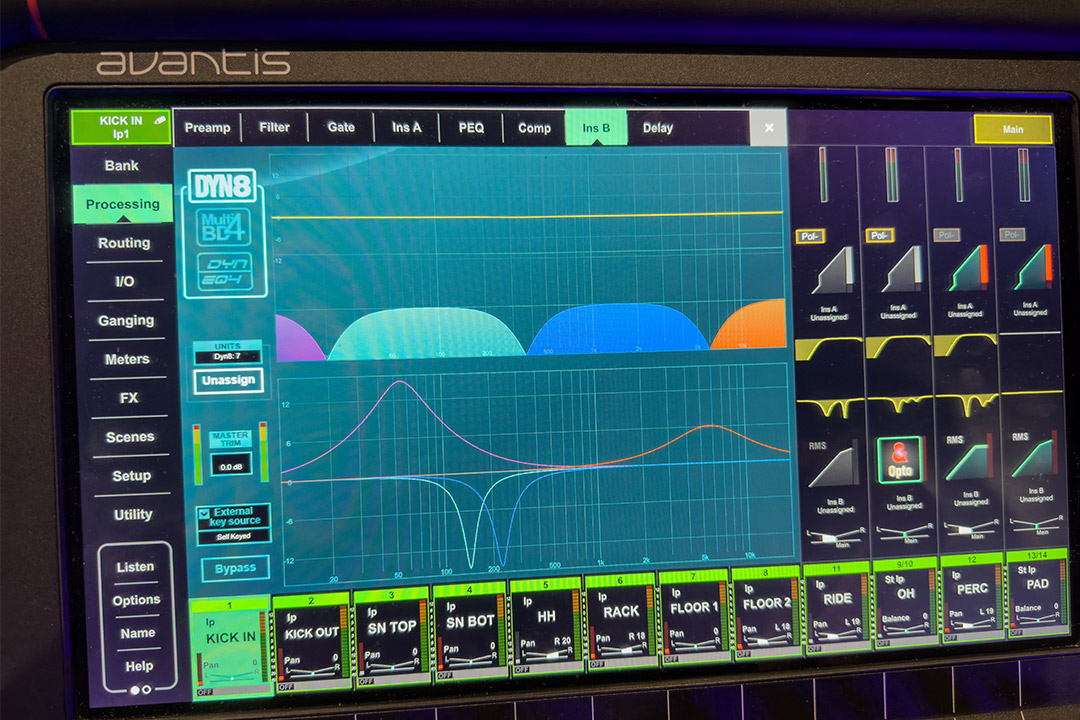1080x720 pixels.
Task: Select the DYN8 unit icon
Action: [222, 186]
